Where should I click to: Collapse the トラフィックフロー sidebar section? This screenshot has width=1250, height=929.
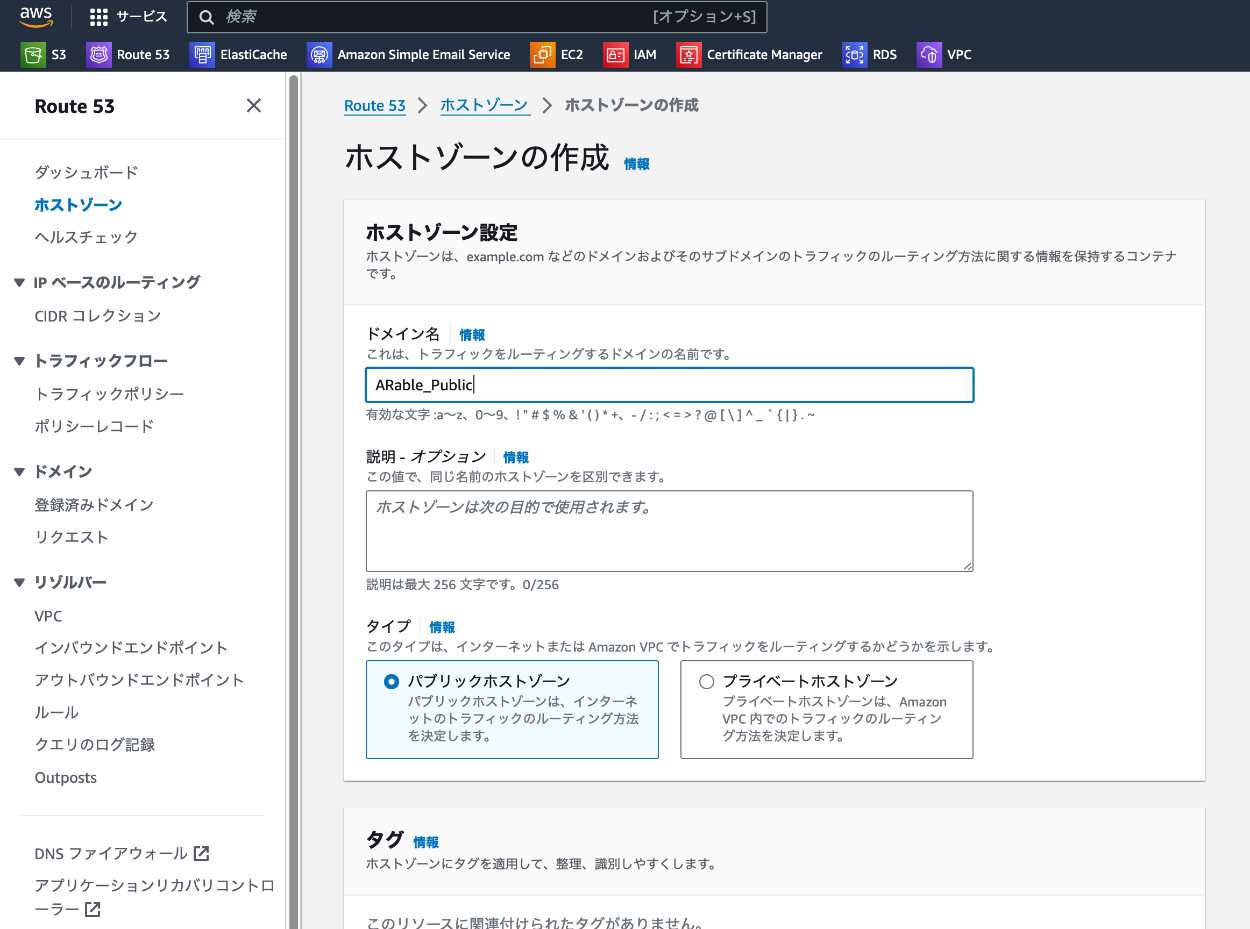point(19,361)
